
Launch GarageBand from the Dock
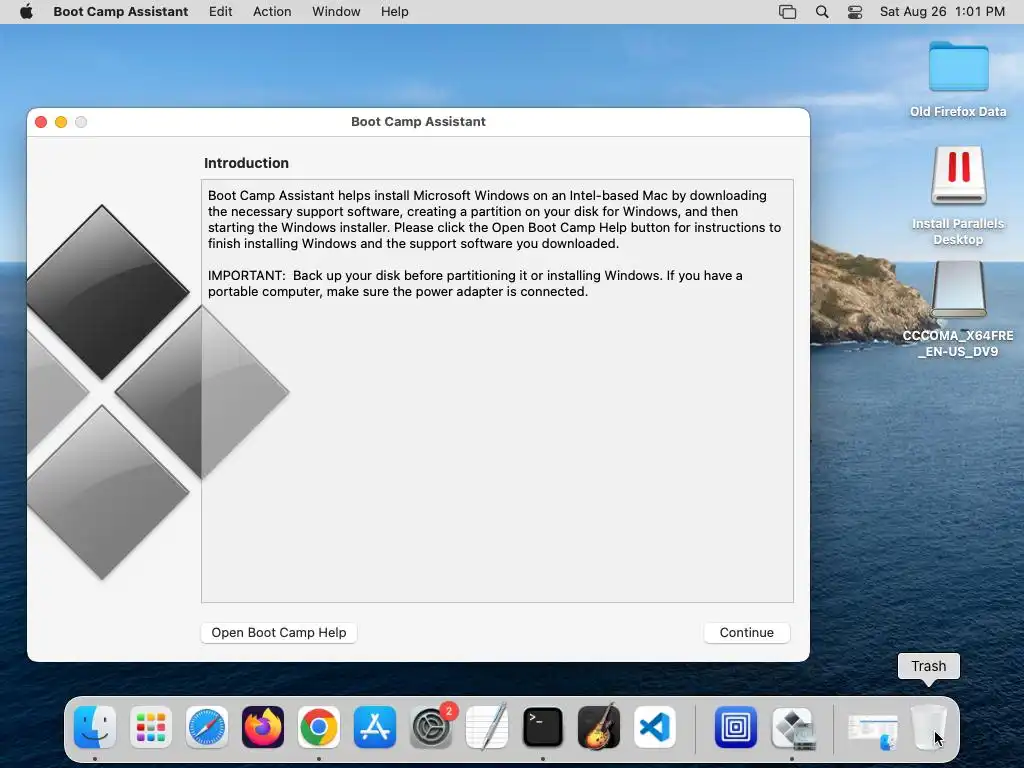[x=599, y=727]
